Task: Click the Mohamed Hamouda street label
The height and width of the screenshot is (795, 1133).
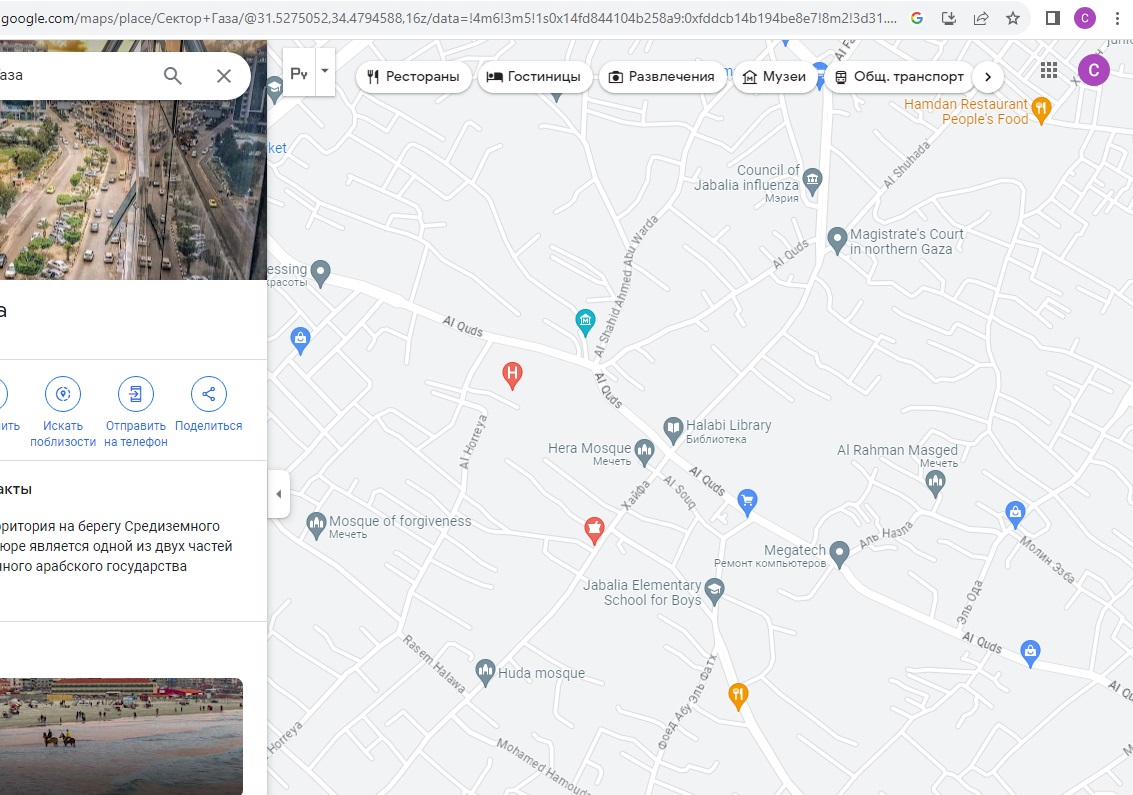Action: click(x=543, y=766)
